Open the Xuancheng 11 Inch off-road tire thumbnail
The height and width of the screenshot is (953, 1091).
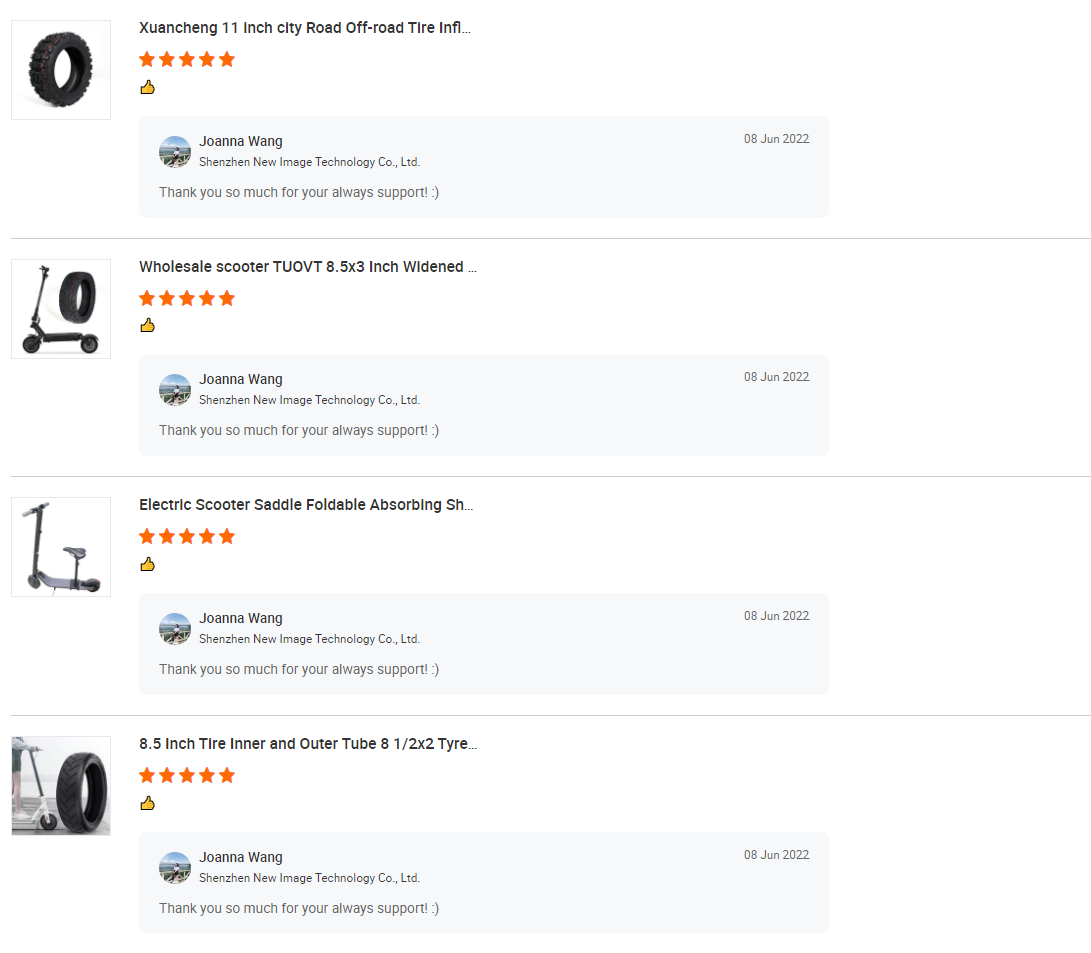pos(61,70)
